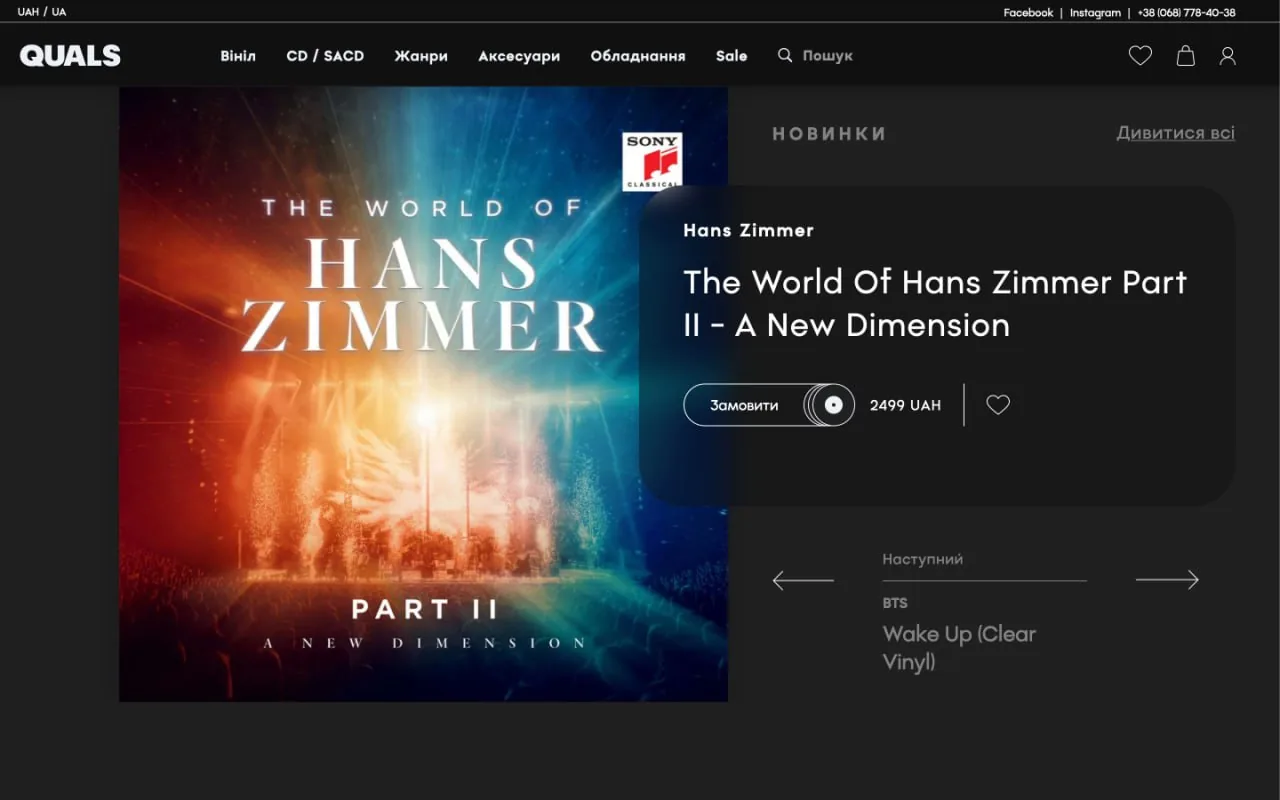Click the QUALS logo

(70, 56)
